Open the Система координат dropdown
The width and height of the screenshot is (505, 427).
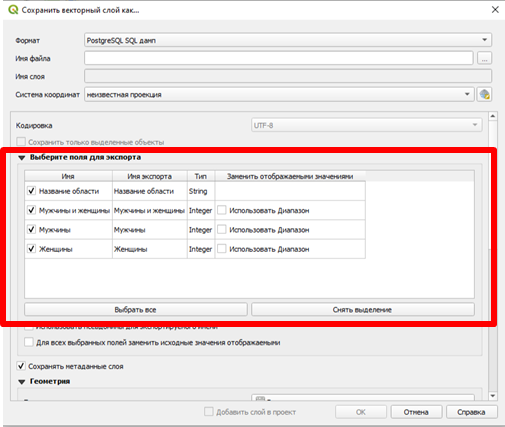click(279, 95)
